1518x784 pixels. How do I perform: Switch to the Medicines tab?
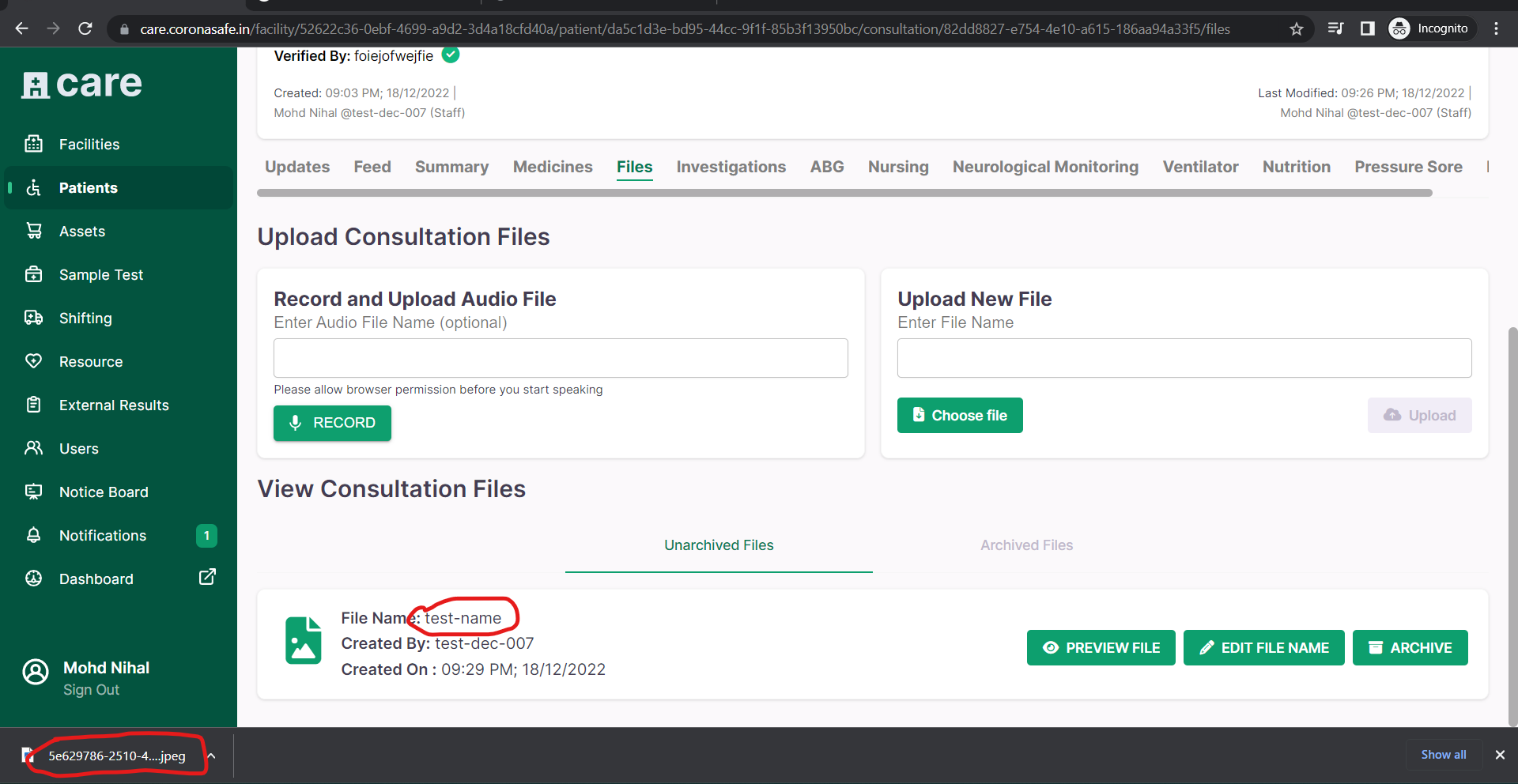(552, 167)
